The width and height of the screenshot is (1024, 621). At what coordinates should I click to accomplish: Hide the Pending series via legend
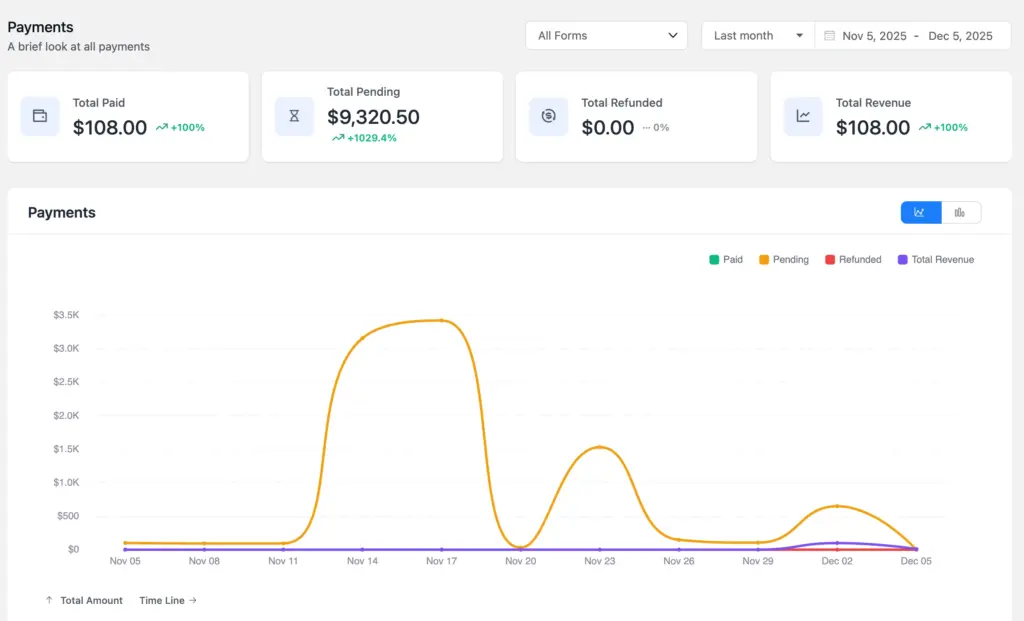tap(784, 259)
